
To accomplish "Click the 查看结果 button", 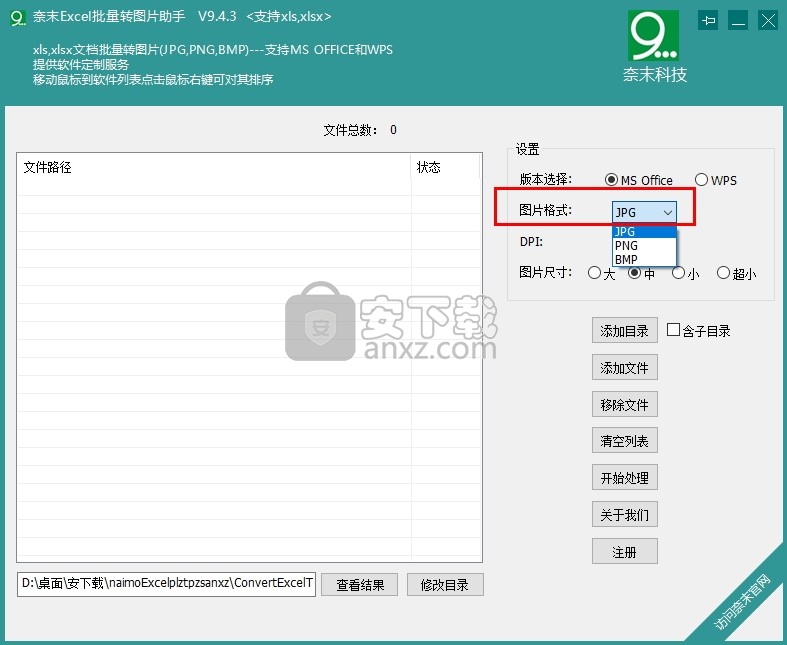I will (360, 585).
